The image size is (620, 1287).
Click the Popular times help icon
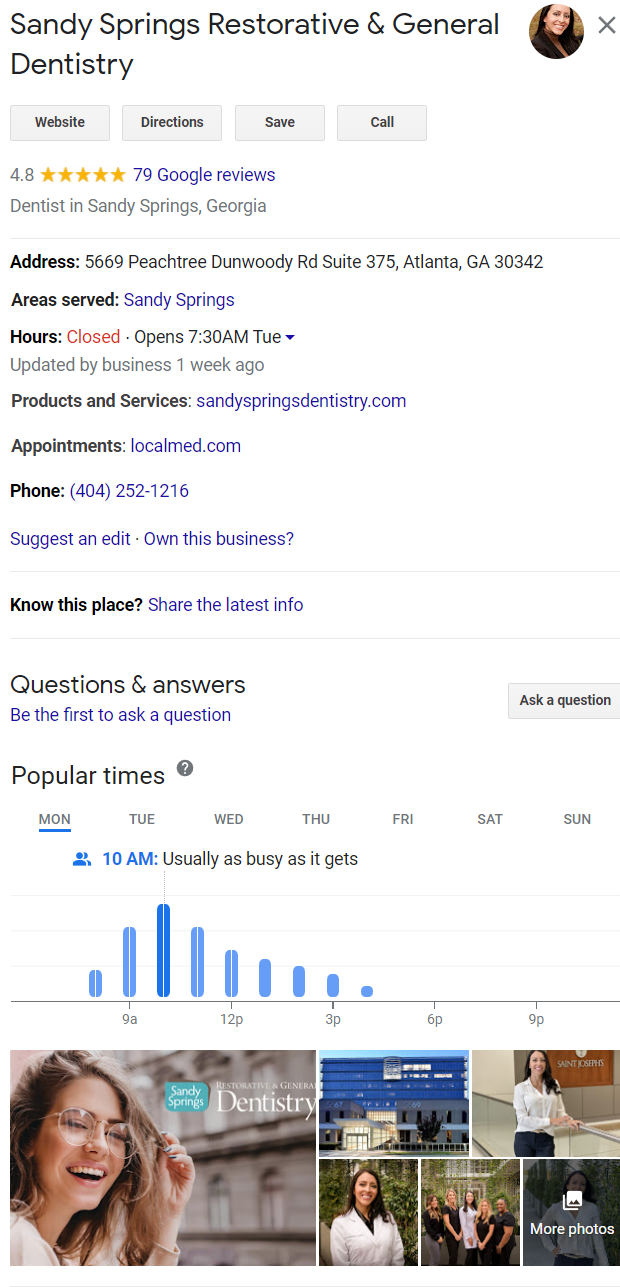(185, 768)
